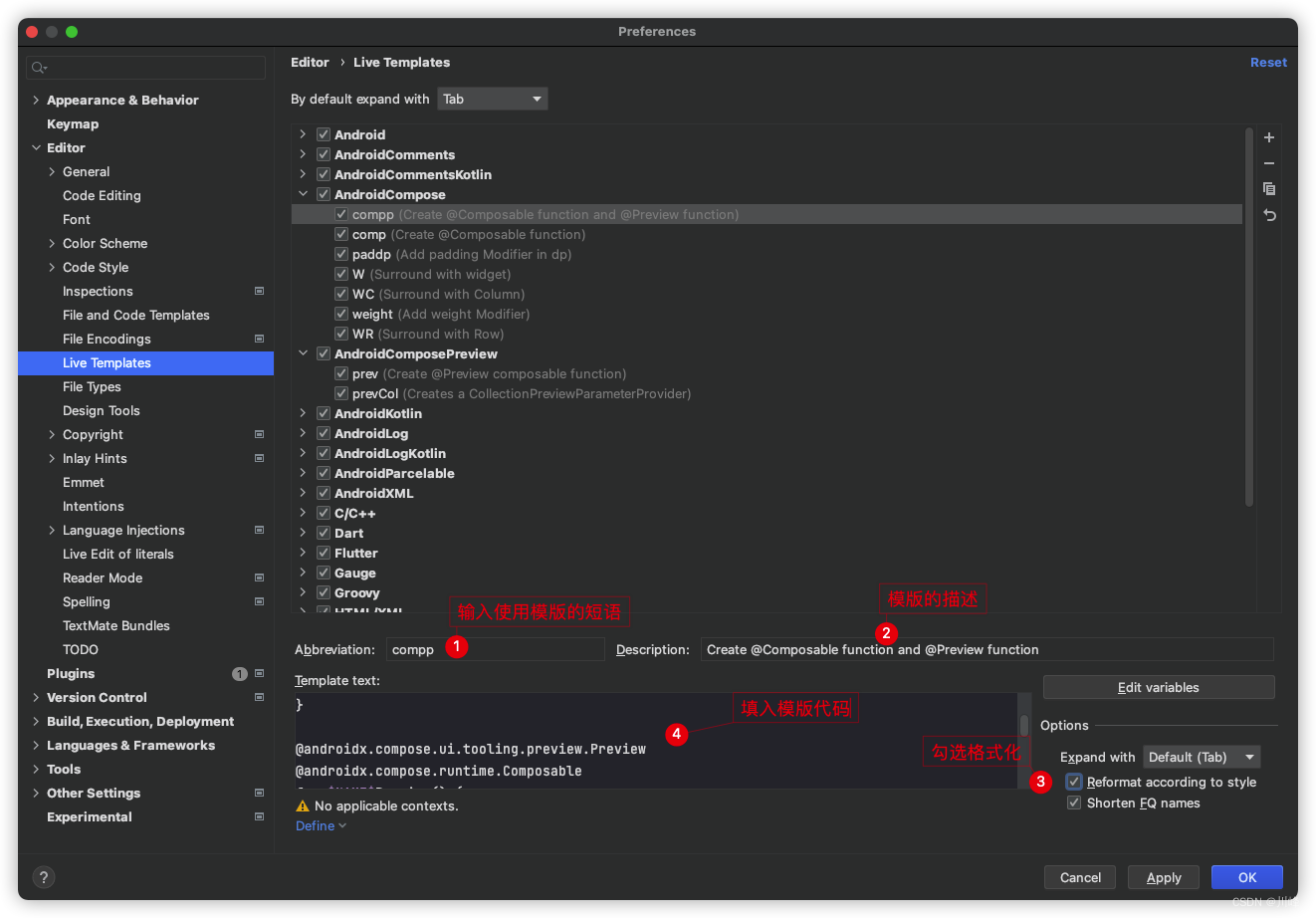The height and width of the screenshot is (918, 1316).
Task: Toggle the Android template group checkbox
Action: click(x=324, y=134)
